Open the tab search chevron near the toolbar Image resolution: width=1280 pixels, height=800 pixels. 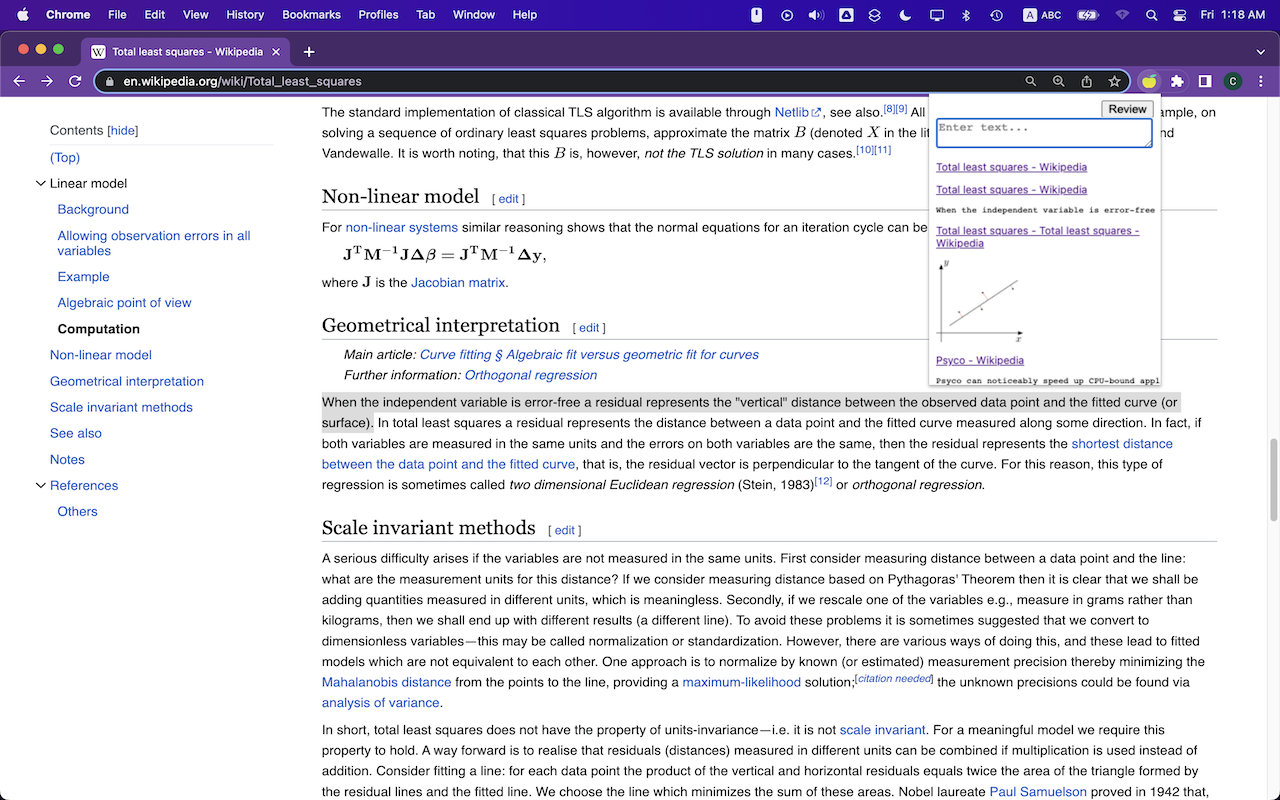tap(1259, 51)
